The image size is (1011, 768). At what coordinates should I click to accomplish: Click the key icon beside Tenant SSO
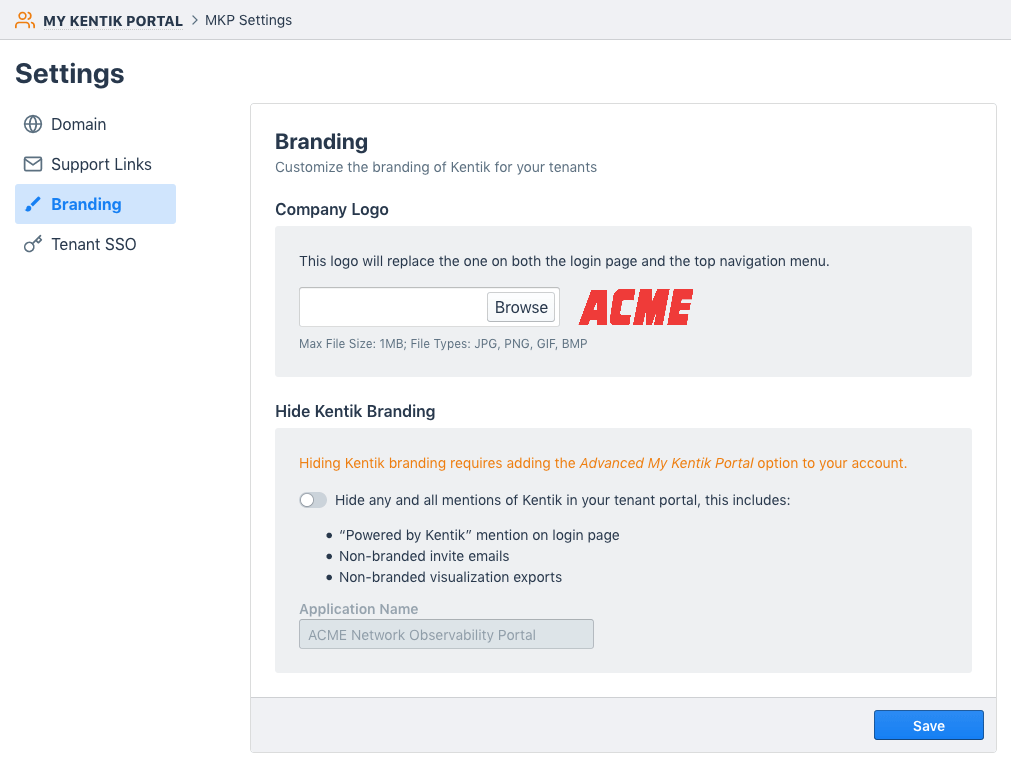31,244
